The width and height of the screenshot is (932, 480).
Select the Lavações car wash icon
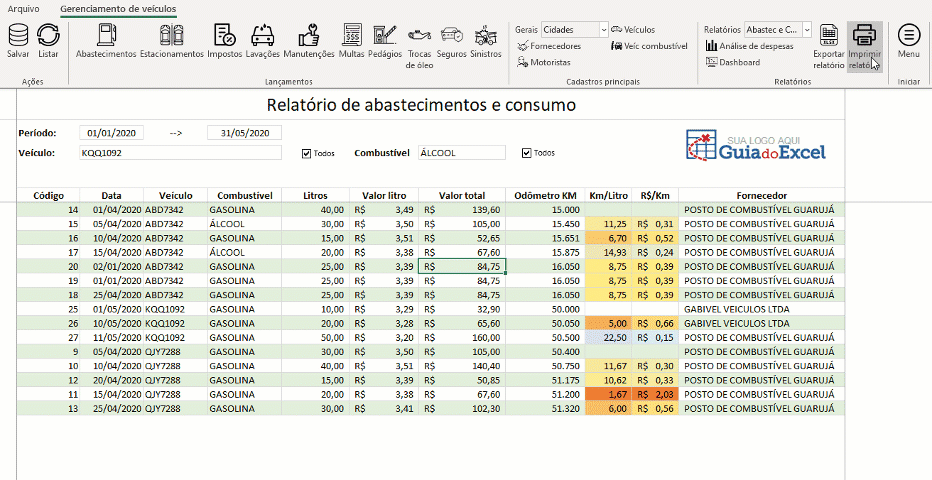(x=262, y=38)
